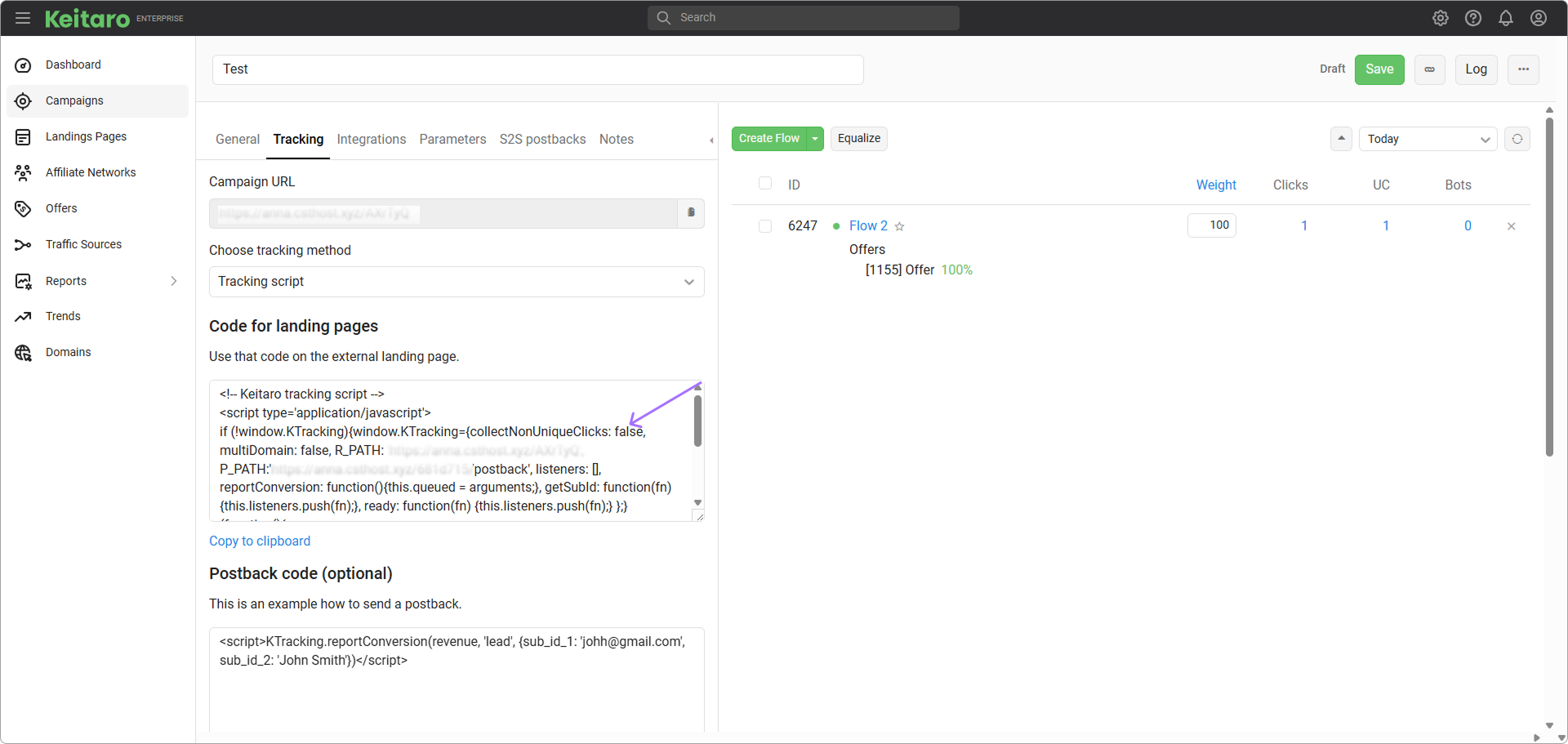Viewport: 1568px width, 744px height.
Task: Click inside the postback code textarea
Action: 457,679
